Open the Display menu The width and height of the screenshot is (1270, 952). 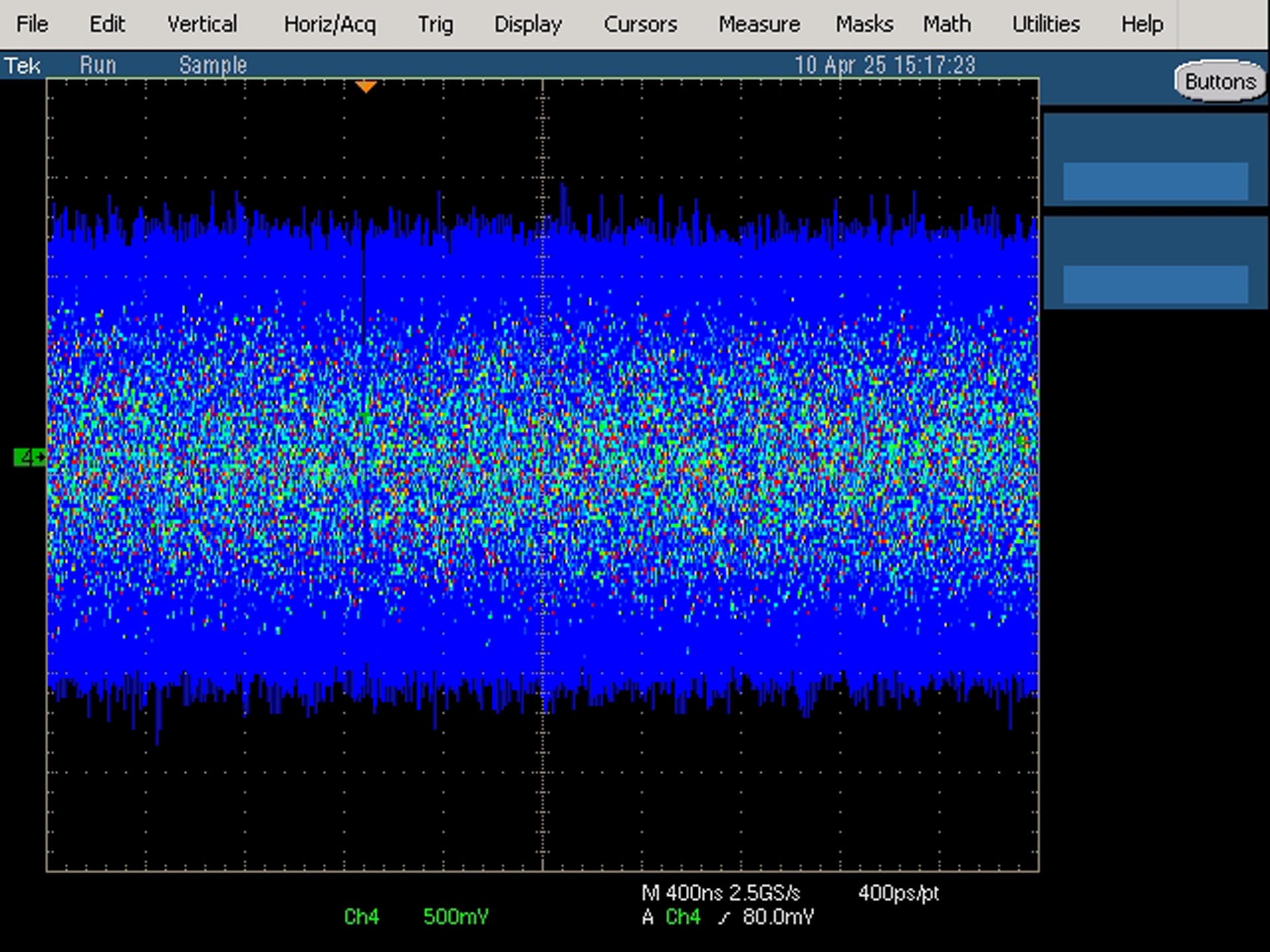coord(528,24)
